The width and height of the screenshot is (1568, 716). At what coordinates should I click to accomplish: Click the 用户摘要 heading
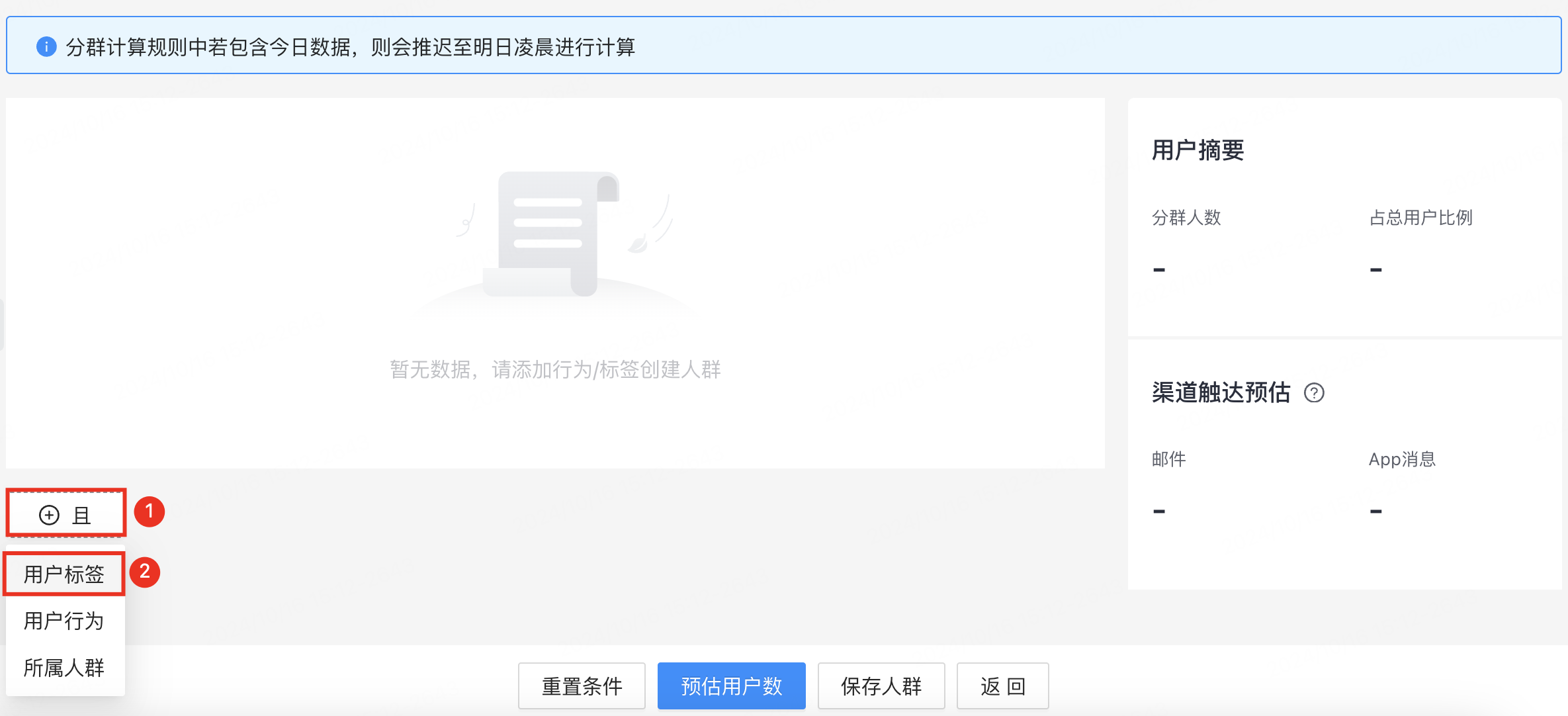1198,150
